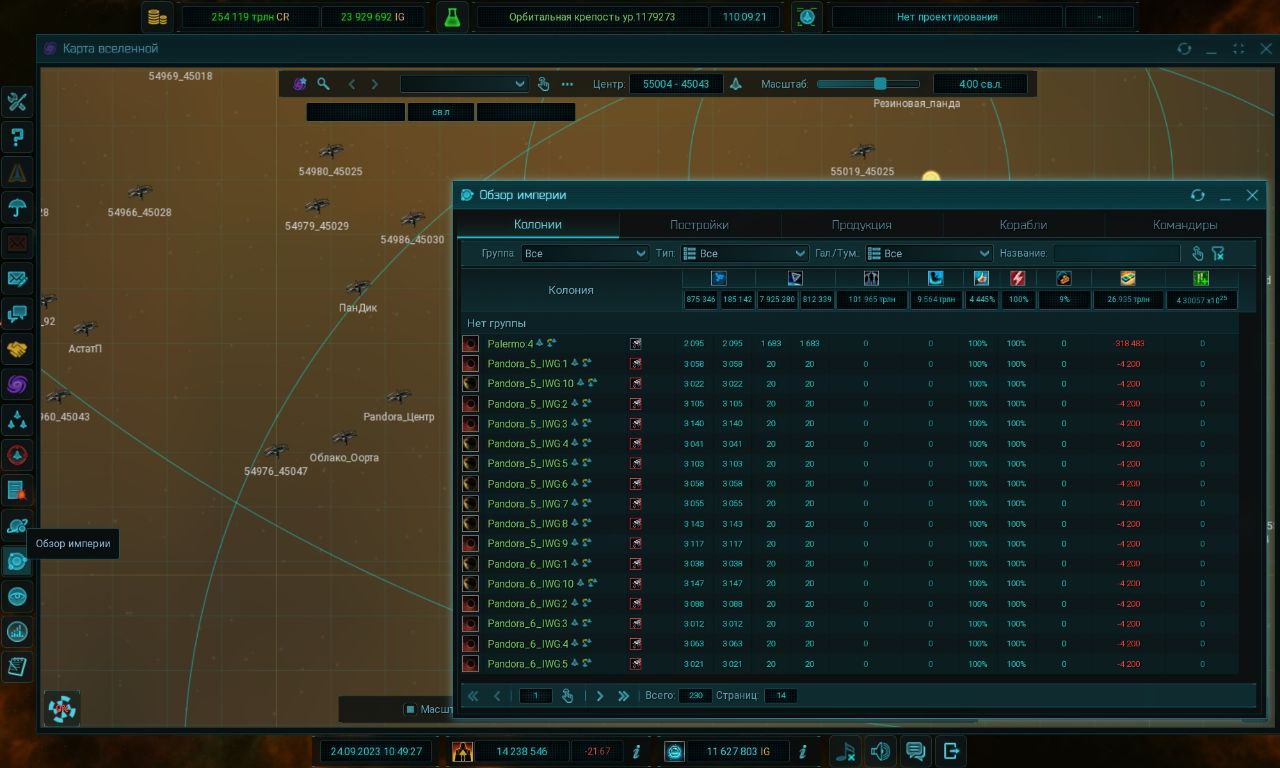Open the map toolbar empty dropdown
This screenshot has width=1280, height=768.
pyautogui.click(x=464, y=84)
